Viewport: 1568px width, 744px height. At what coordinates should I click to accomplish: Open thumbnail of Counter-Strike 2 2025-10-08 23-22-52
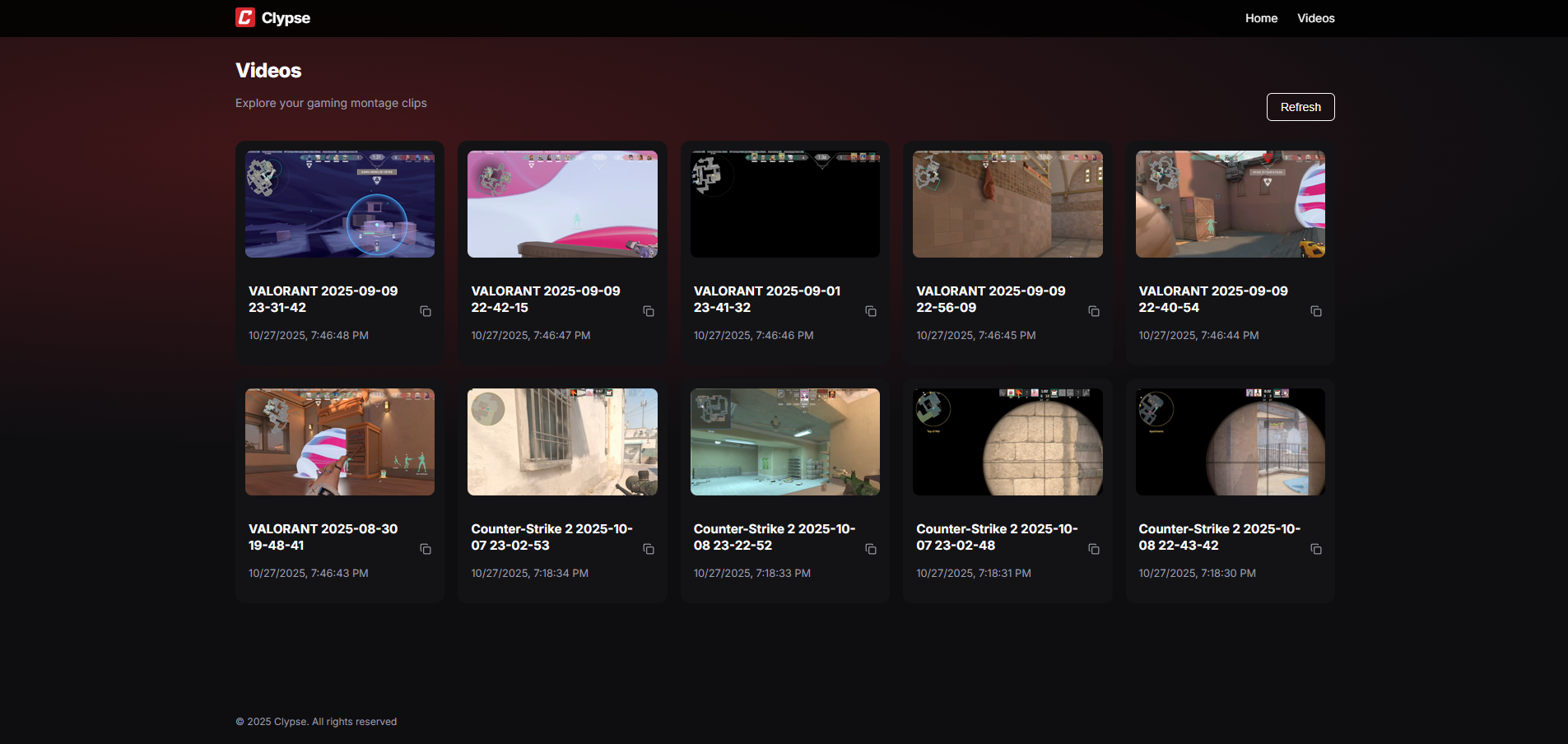(785, 442)
